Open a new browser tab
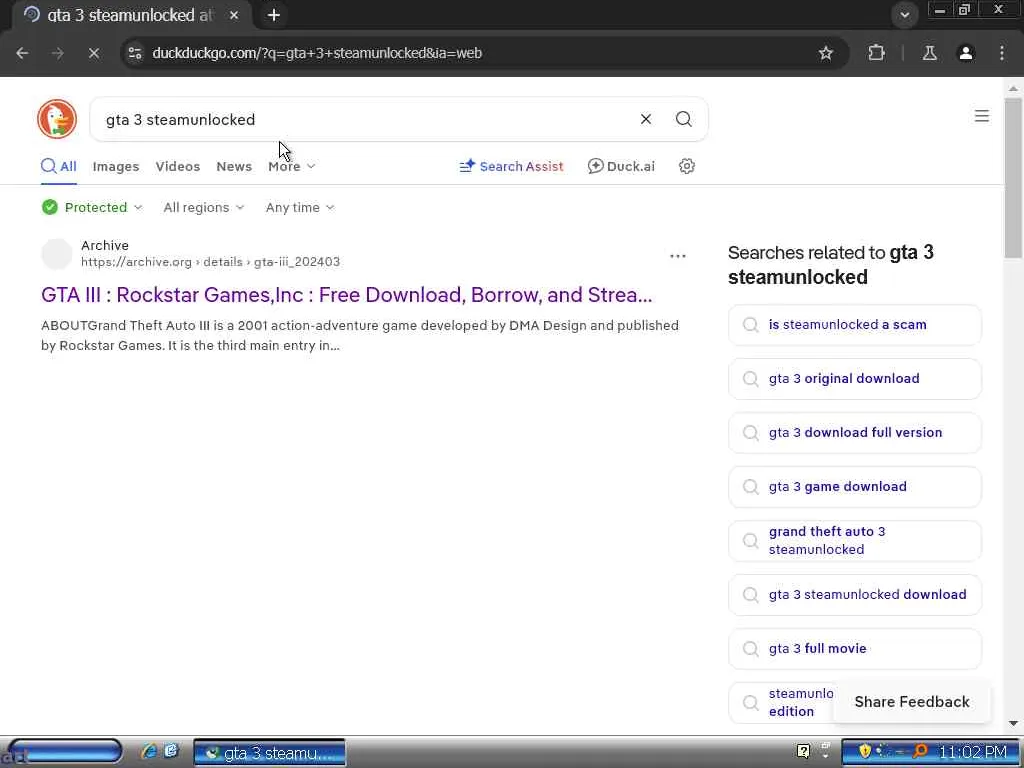The image size is (1024, 768). pyautogui.click(x=274, y=15)
